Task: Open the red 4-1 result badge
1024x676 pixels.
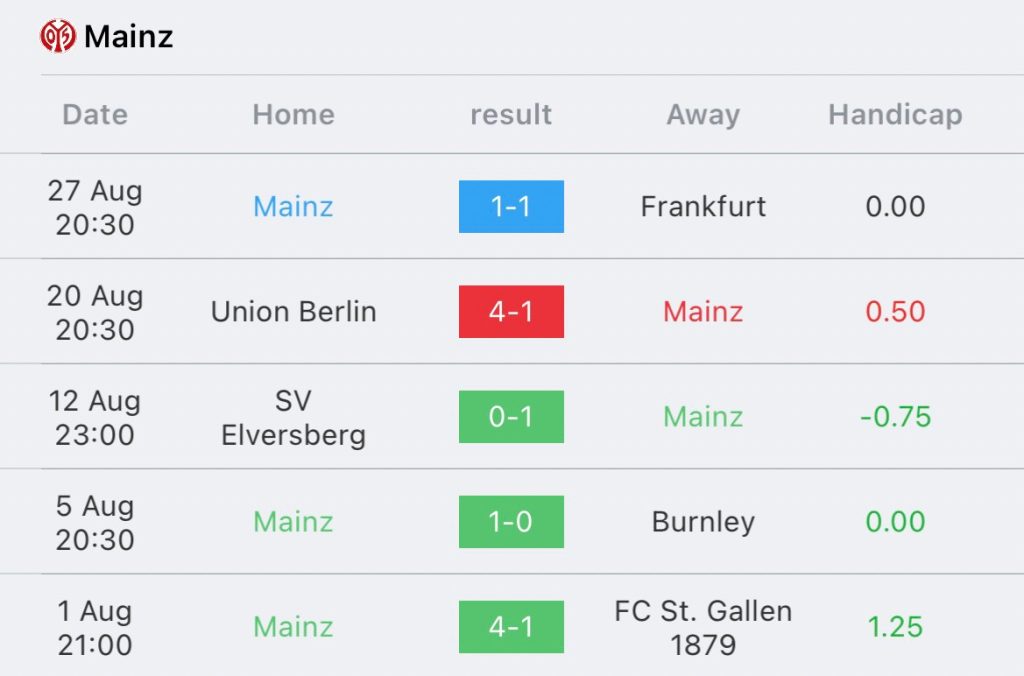Action: tap(511, 312)
